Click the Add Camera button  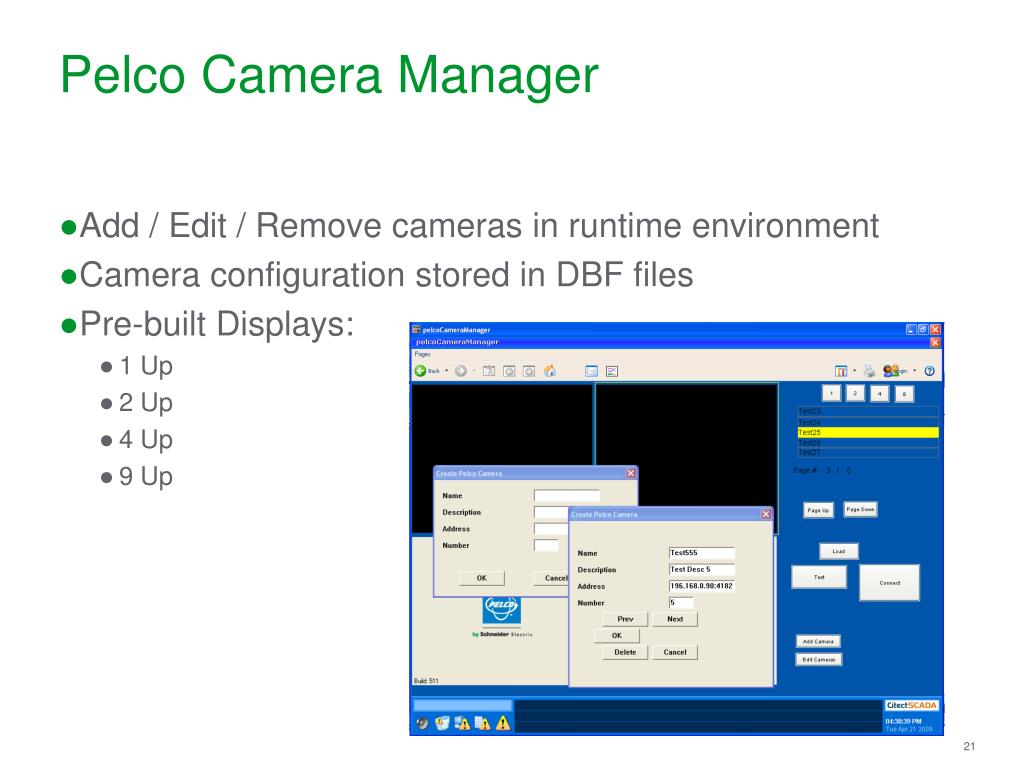pyautogui.click(x=818, y=641)
